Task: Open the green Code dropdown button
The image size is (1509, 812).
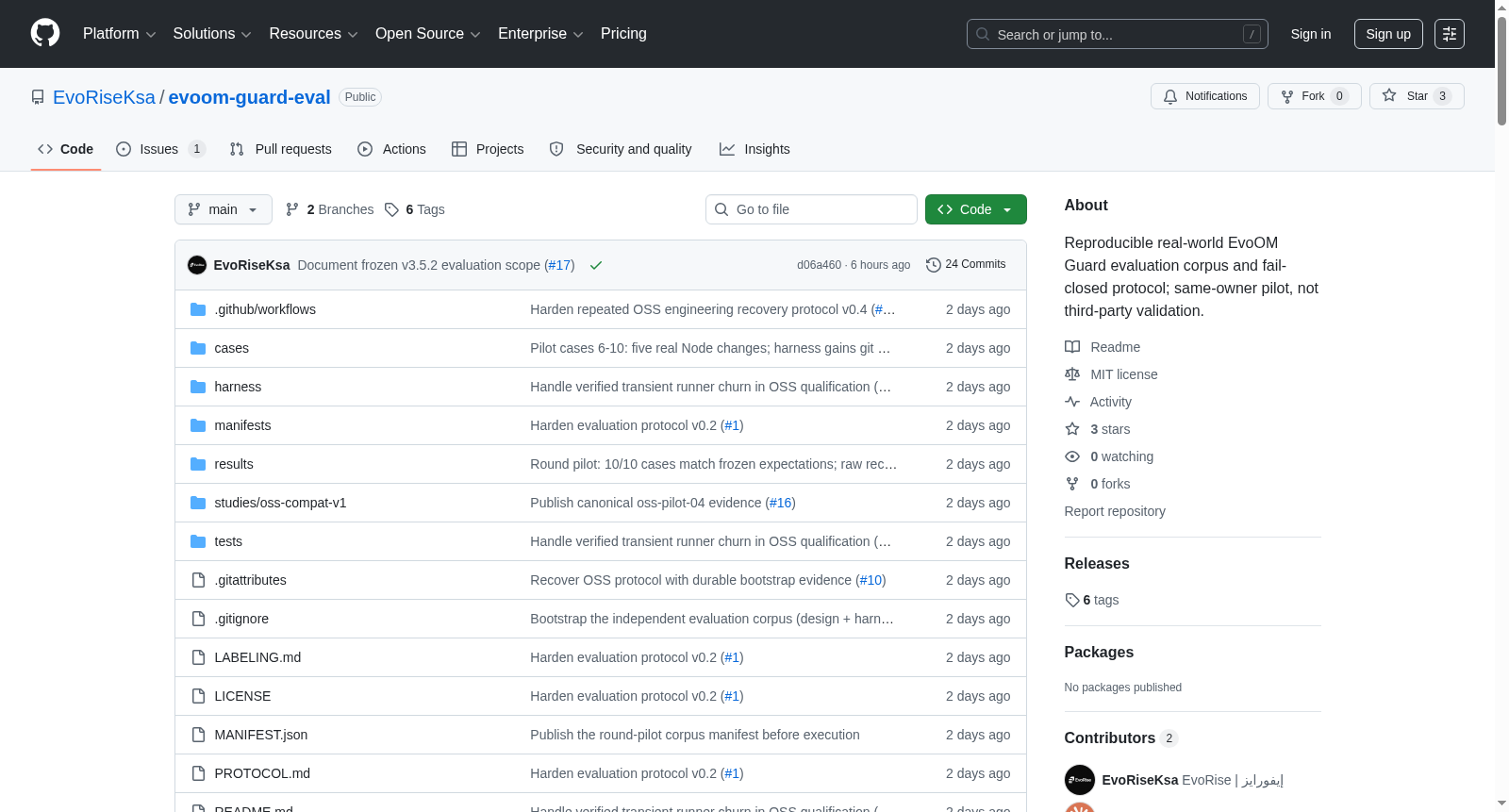Action: (976, 209)
